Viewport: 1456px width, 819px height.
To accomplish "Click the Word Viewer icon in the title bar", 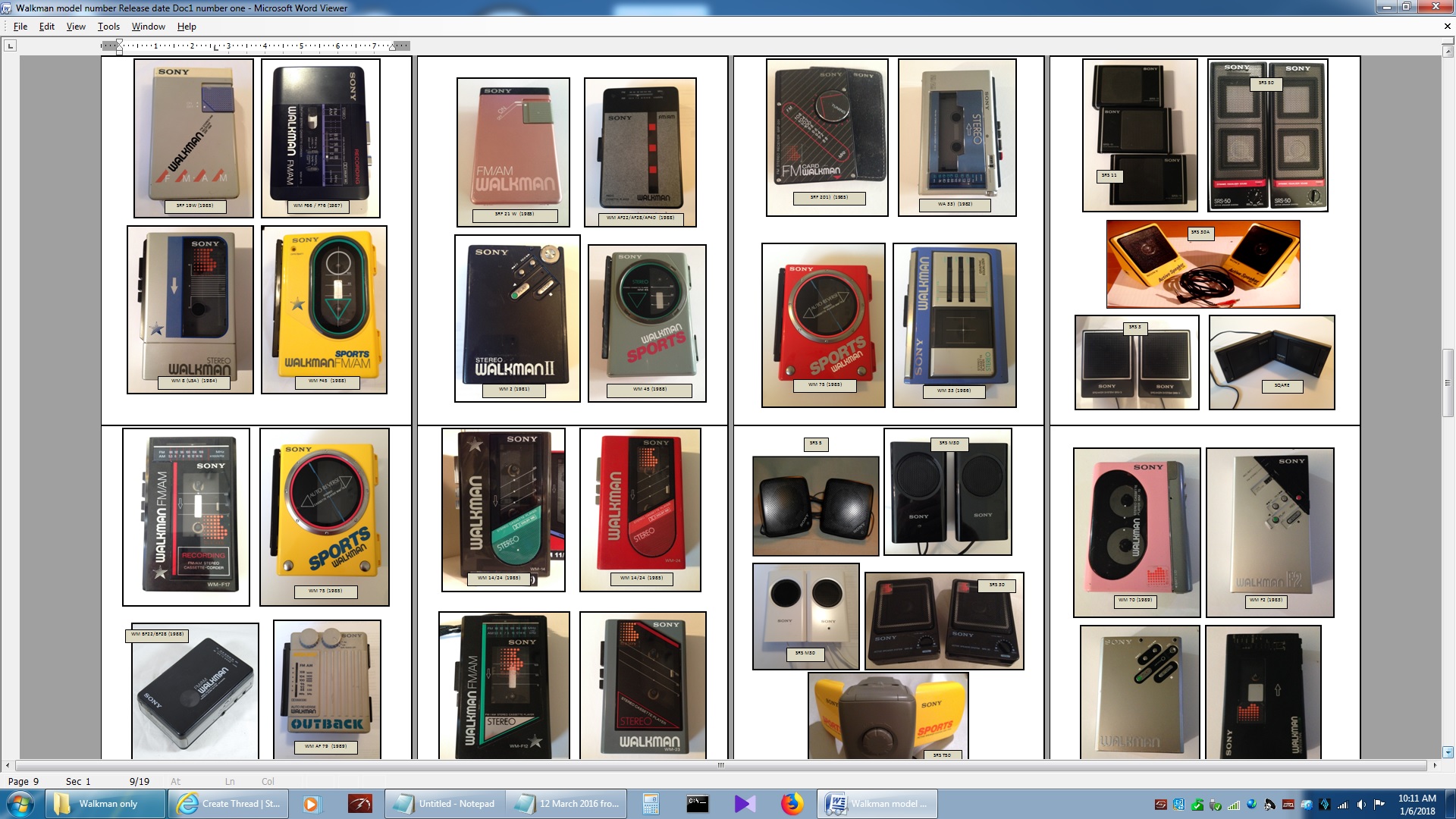I will [x=8, y=8].
